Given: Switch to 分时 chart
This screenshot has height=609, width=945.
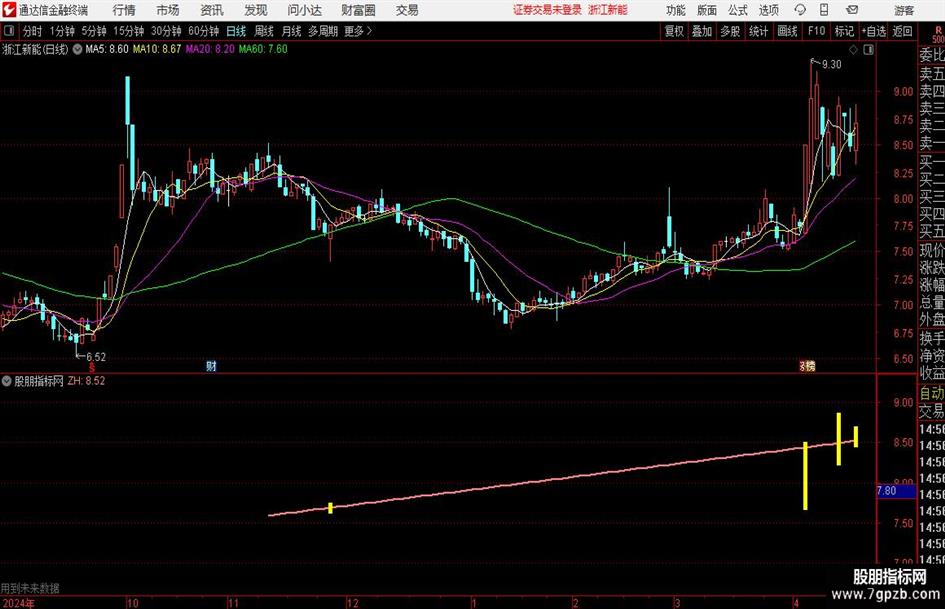Looking at the screenshot, I should point(32,31).
